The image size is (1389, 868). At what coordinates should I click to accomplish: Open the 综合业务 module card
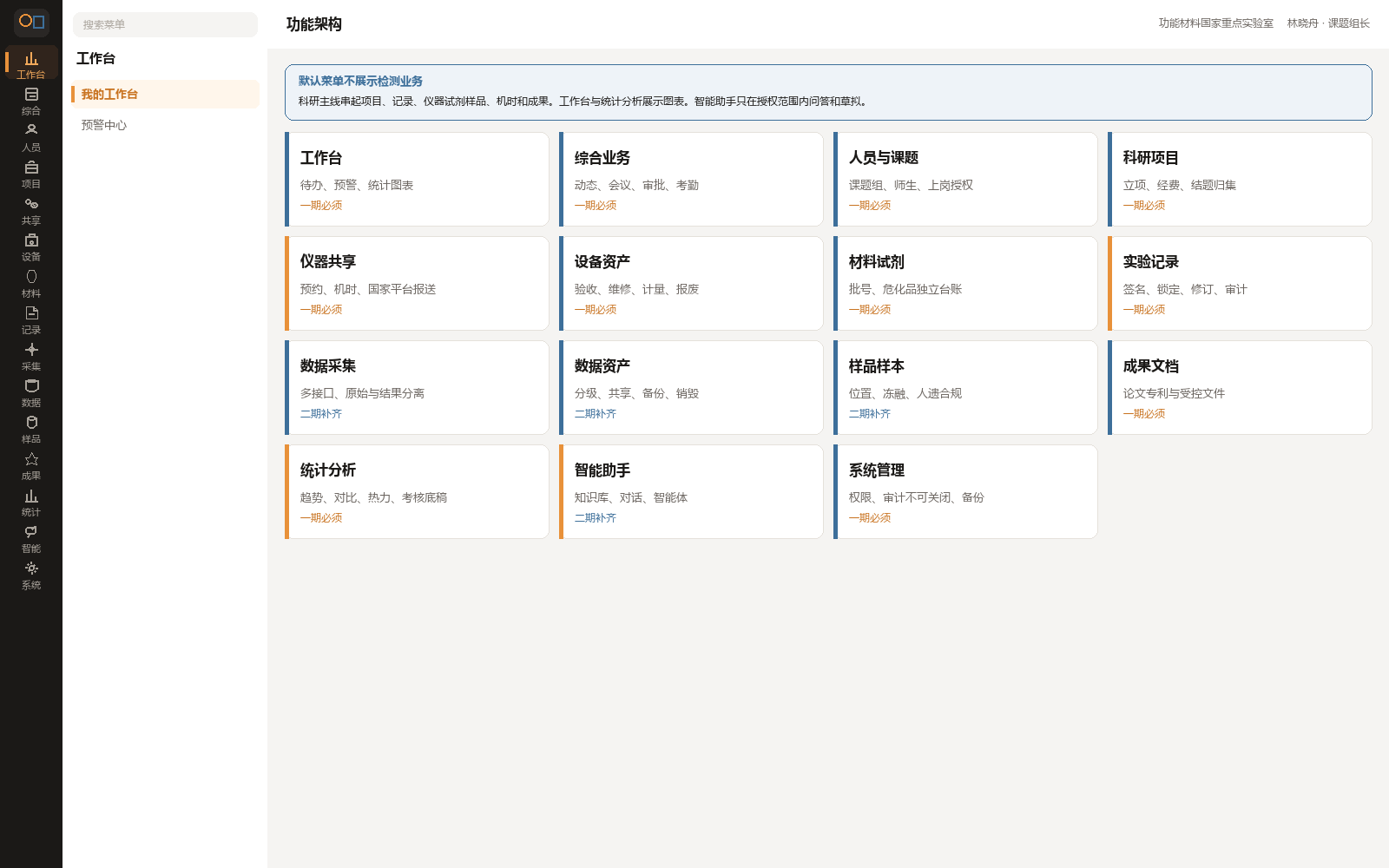point(691,180)
